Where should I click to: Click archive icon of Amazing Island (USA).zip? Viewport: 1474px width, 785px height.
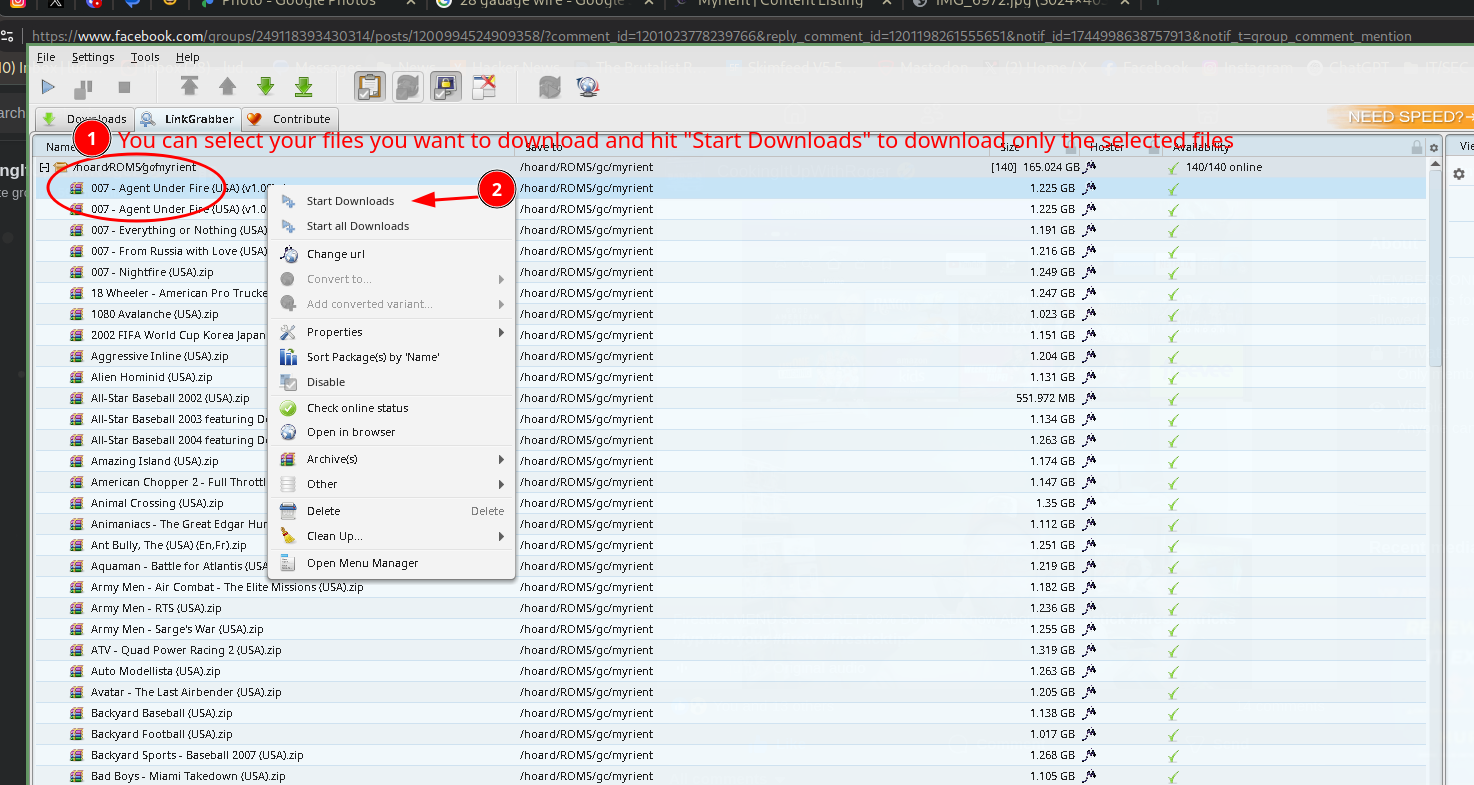(x=77, y=461)
